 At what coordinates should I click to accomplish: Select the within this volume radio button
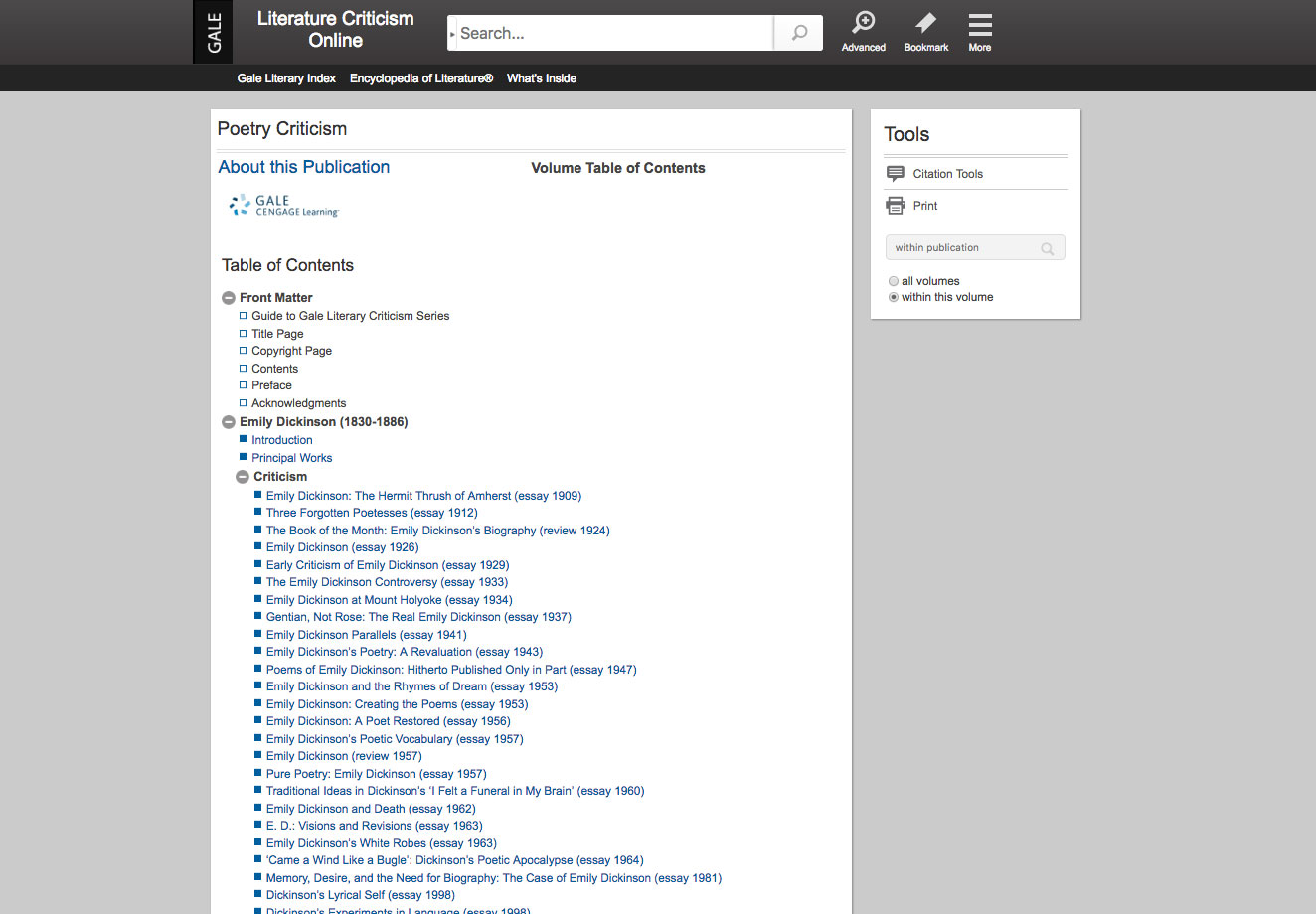pos(894,297)
